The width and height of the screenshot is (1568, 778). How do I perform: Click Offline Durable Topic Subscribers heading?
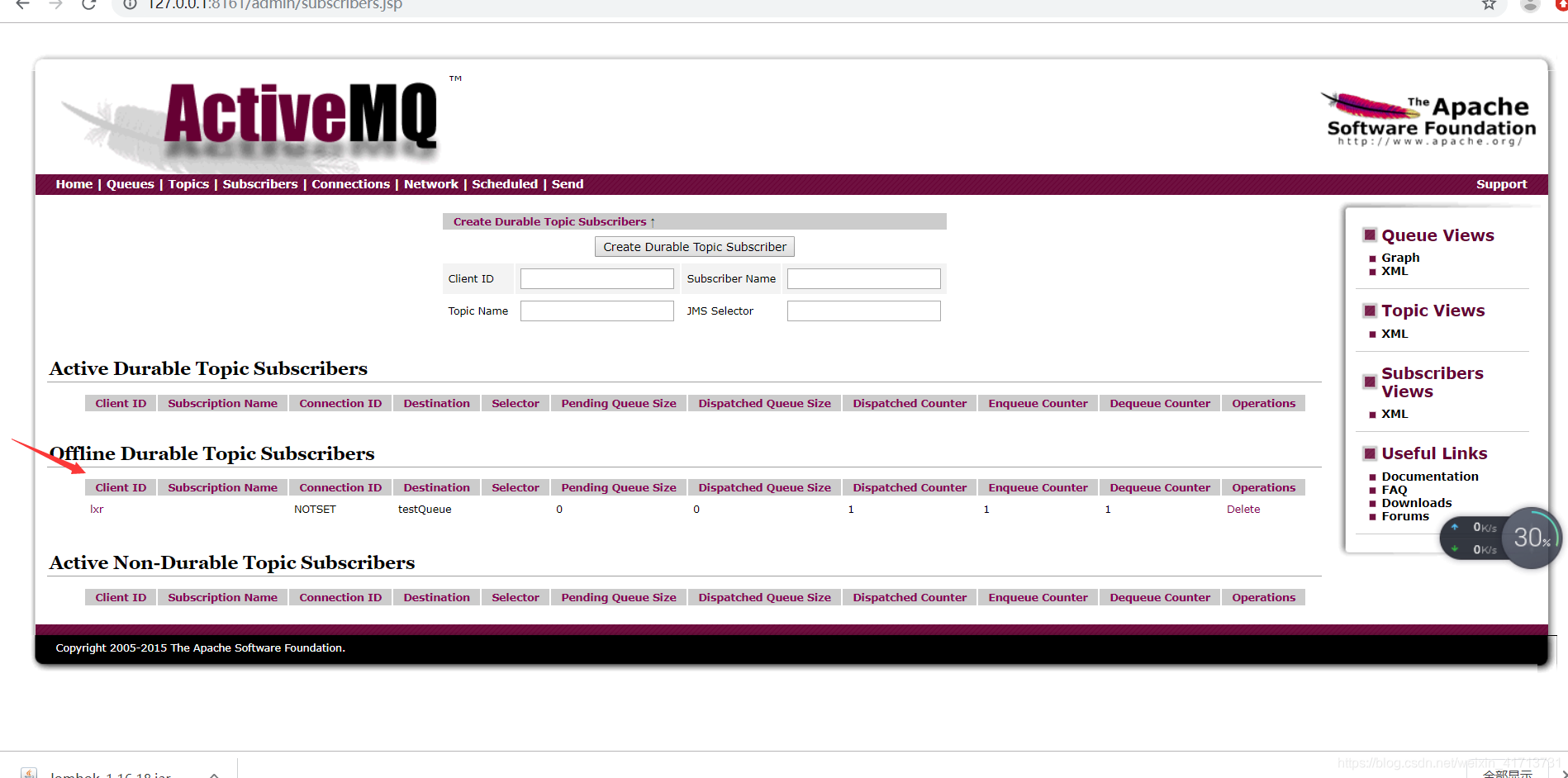(211, 453)
